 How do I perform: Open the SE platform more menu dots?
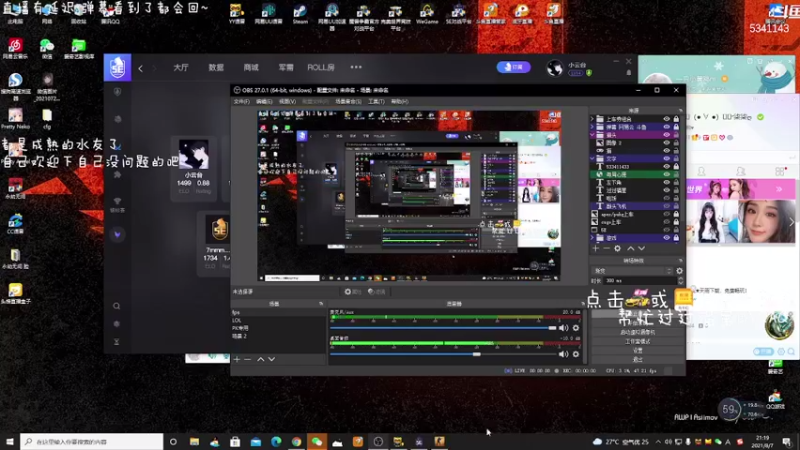356,67
